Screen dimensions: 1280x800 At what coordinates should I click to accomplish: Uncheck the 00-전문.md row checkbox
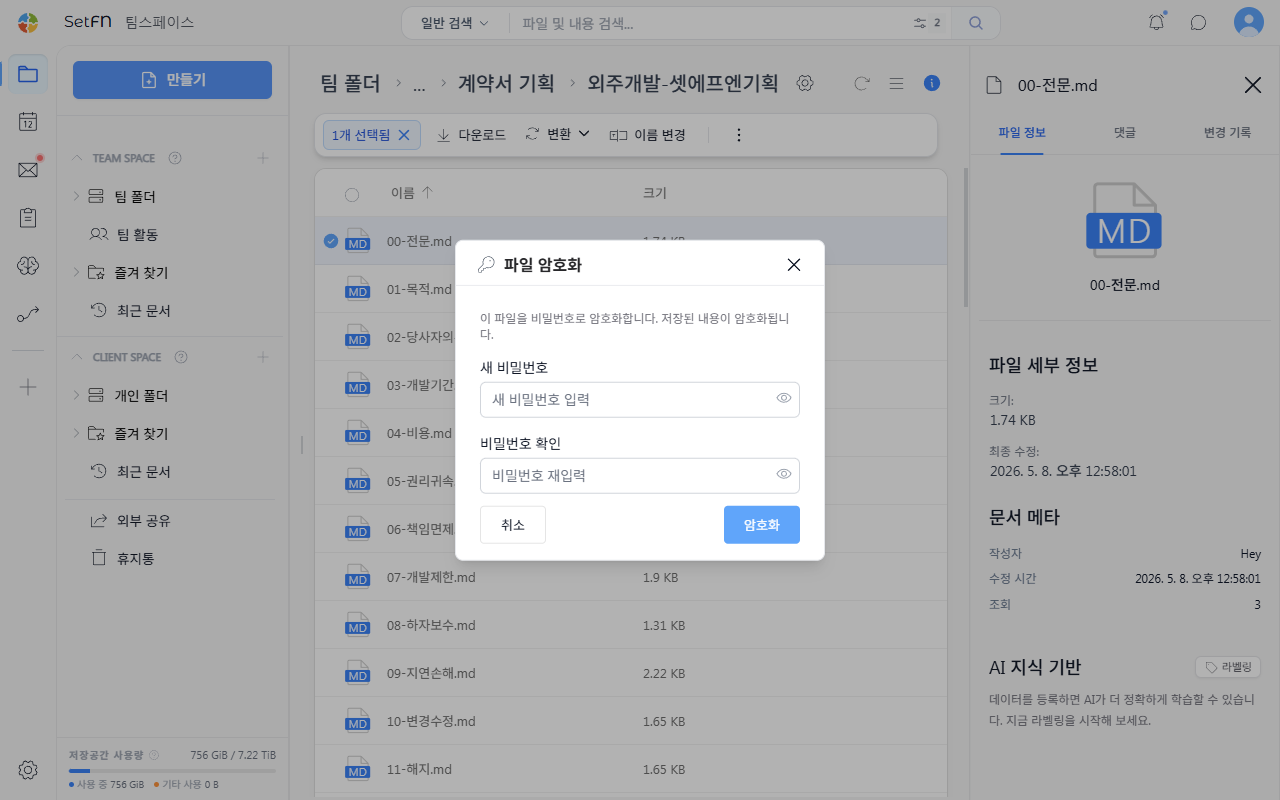pos(331,241)
